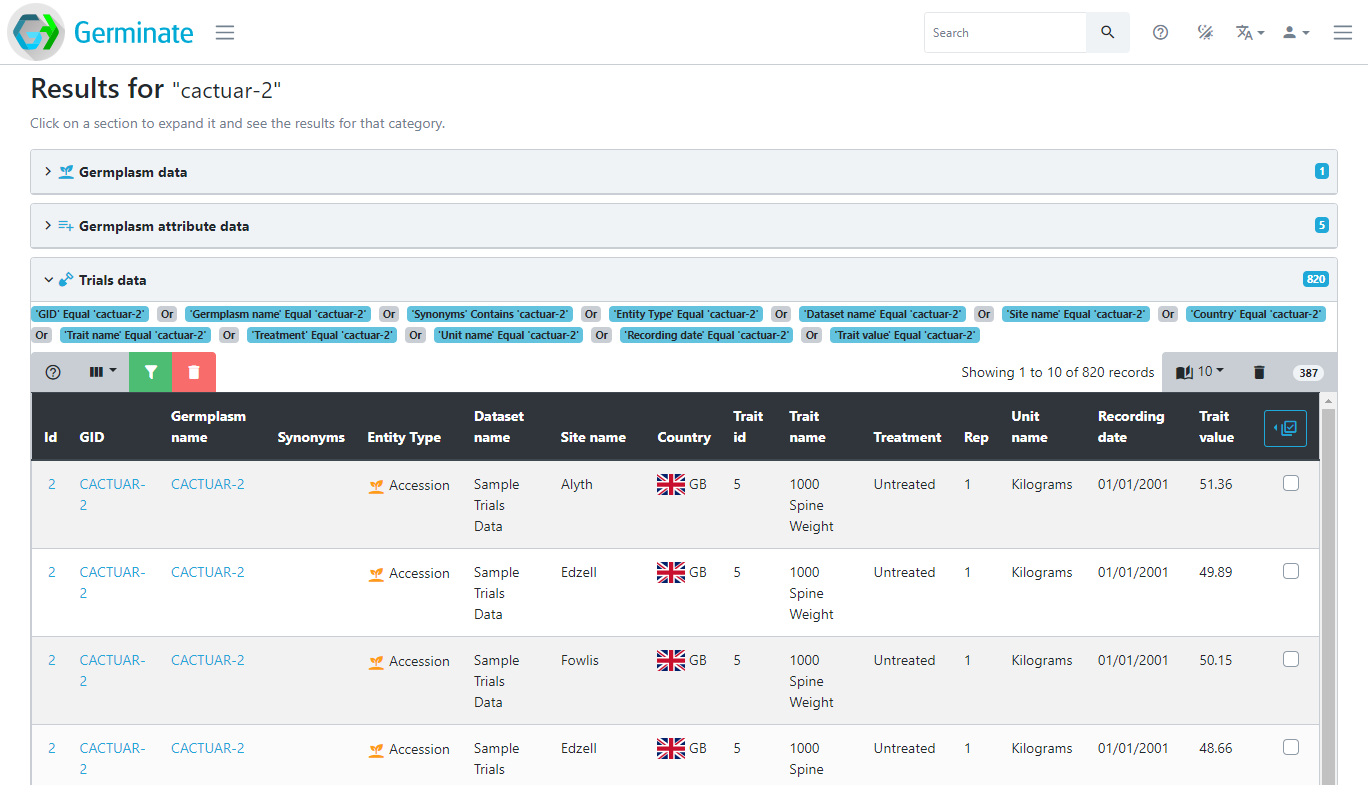Click into the Search input field
The width and height of the screenshot is (1368, 785).
point(1004,33)
